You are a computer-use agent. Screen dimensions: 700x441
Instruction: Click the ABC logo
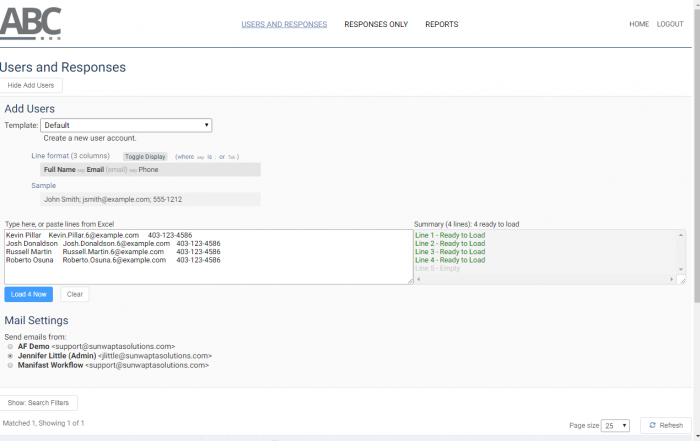[x=31, y=22]
